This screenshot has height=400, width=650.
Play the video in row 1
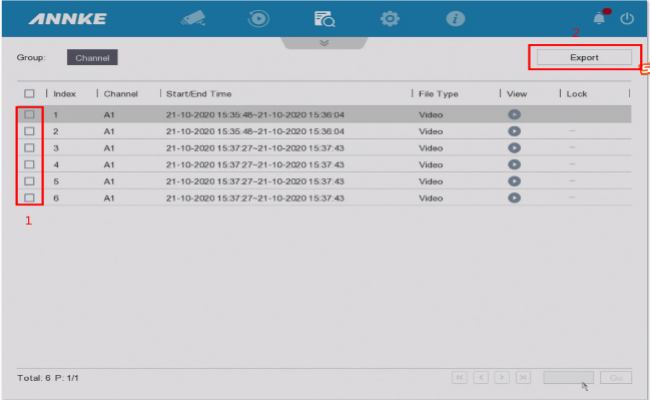(x=514, y=115)
